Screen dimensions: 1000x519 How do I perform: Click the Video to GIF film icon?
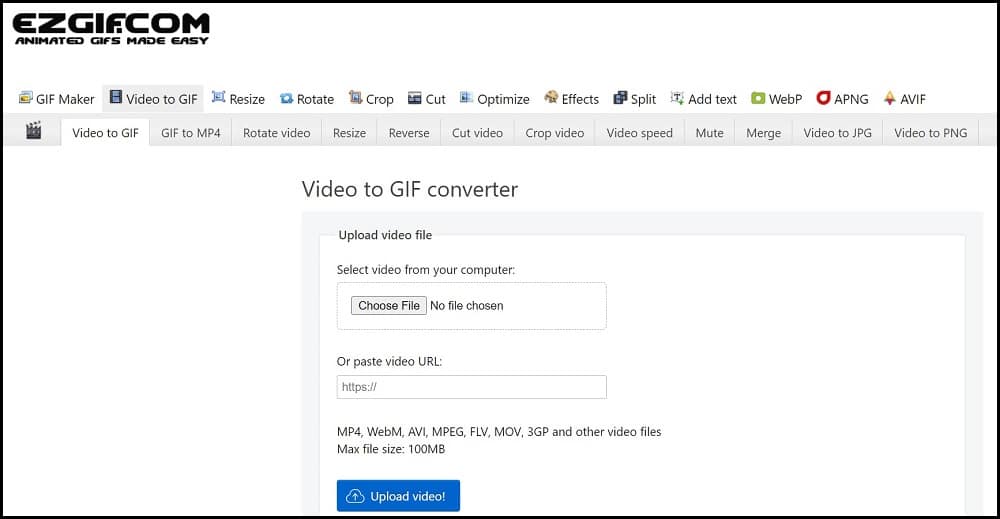coord(115,97)
